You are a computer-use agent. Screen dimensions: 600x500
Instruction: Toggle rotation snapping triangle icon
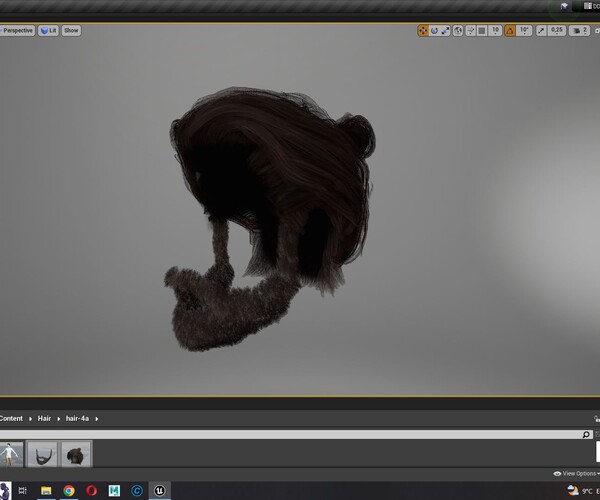pyautogui.click(x=510, y=31)
